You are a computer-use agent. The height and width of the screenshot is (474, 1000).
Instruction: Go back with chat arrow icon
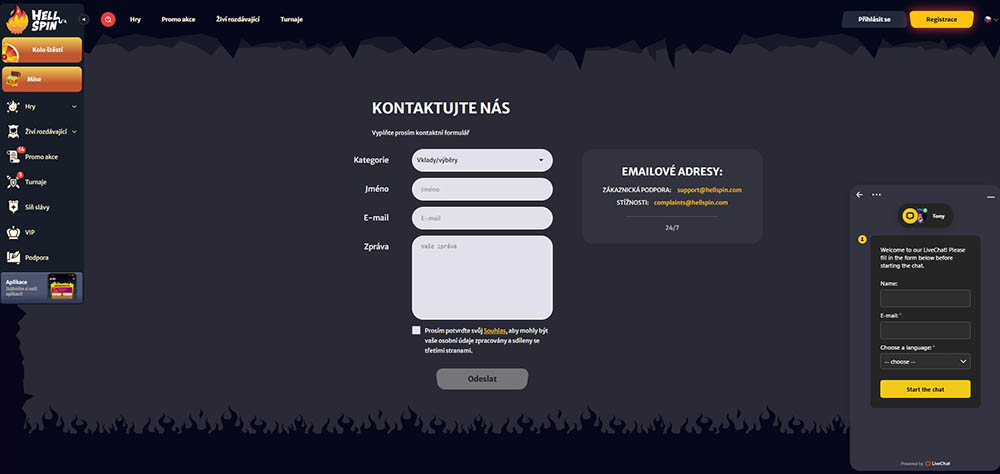[859, 195]
